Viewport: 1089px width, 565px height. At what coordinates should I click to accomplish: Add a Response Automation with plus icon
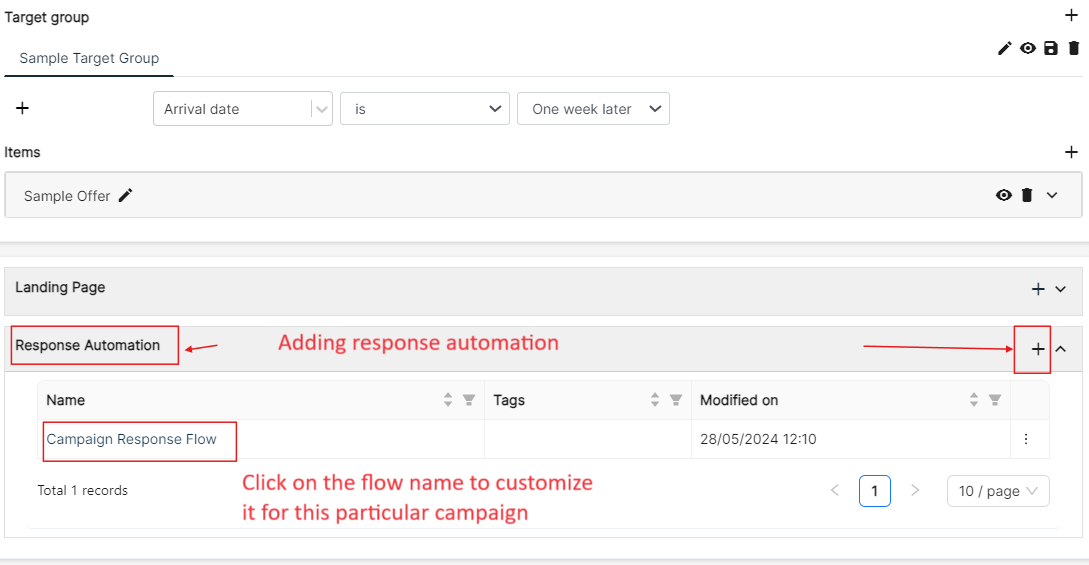tap(1038, 349)
